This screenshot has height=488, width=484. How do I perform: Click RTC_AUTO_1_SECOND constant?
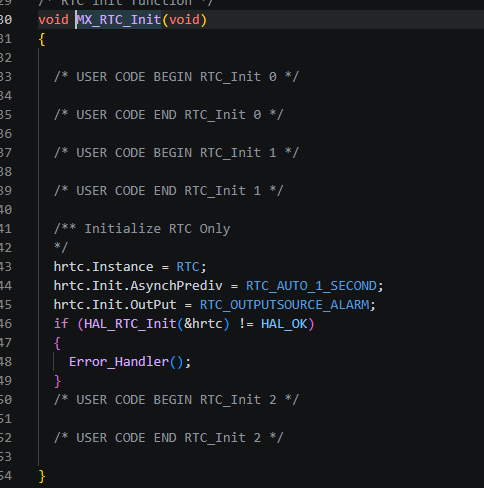[311, 286]
